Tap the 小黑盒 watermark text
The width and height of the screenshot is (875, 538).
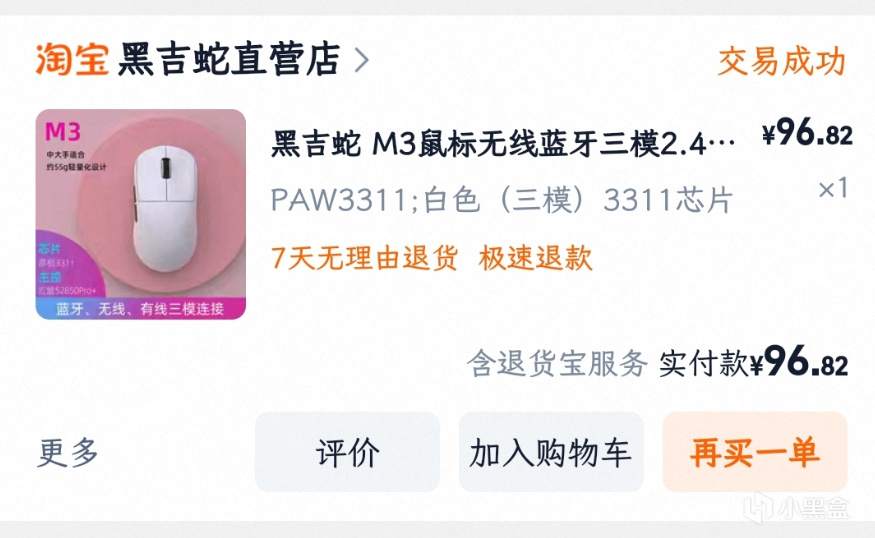(x=812, y=508)
